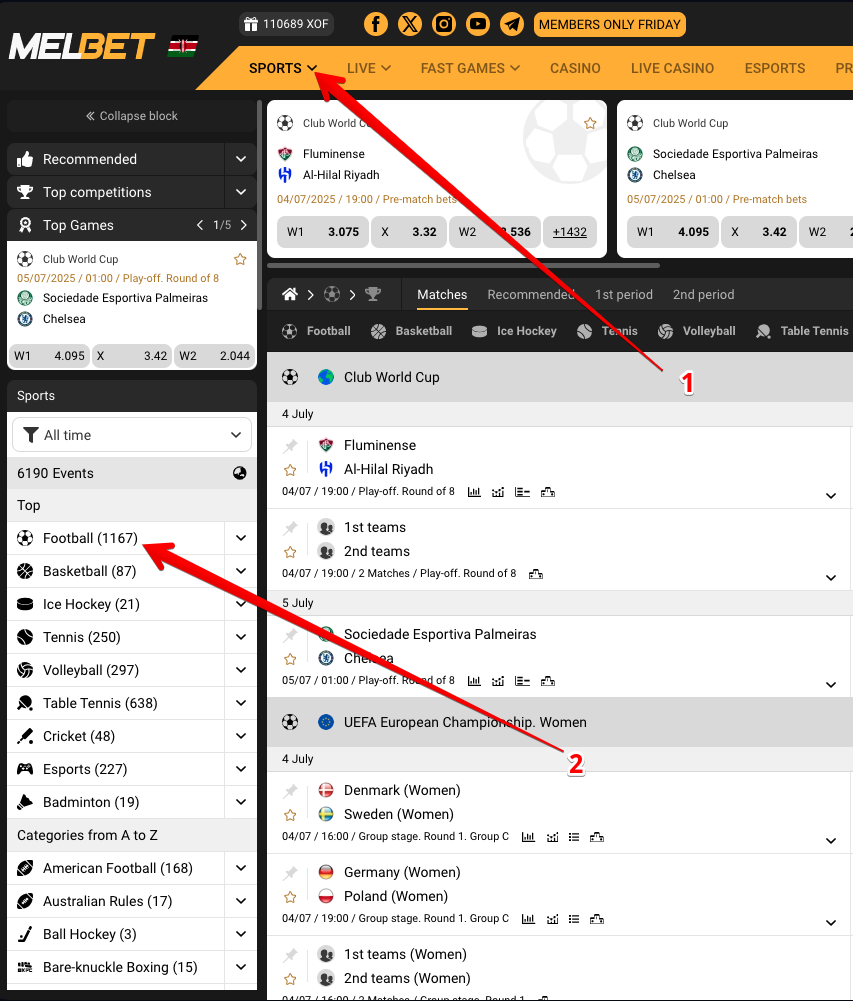Select Tennis in the sports filter bar
This screenshot has height=1001, width=853.
tap(607, 331)
